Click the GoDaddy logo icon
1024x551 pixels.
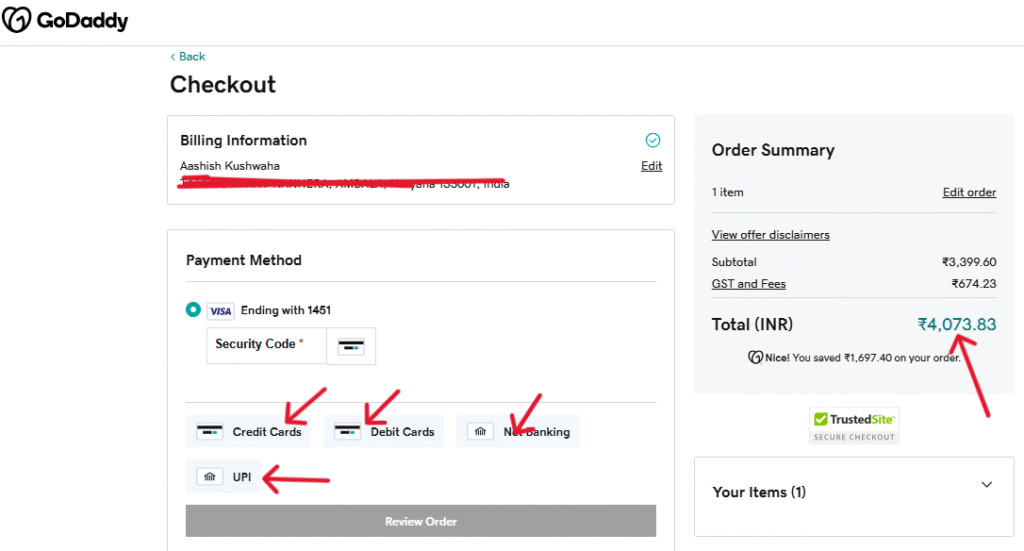[x=16, y=20]
